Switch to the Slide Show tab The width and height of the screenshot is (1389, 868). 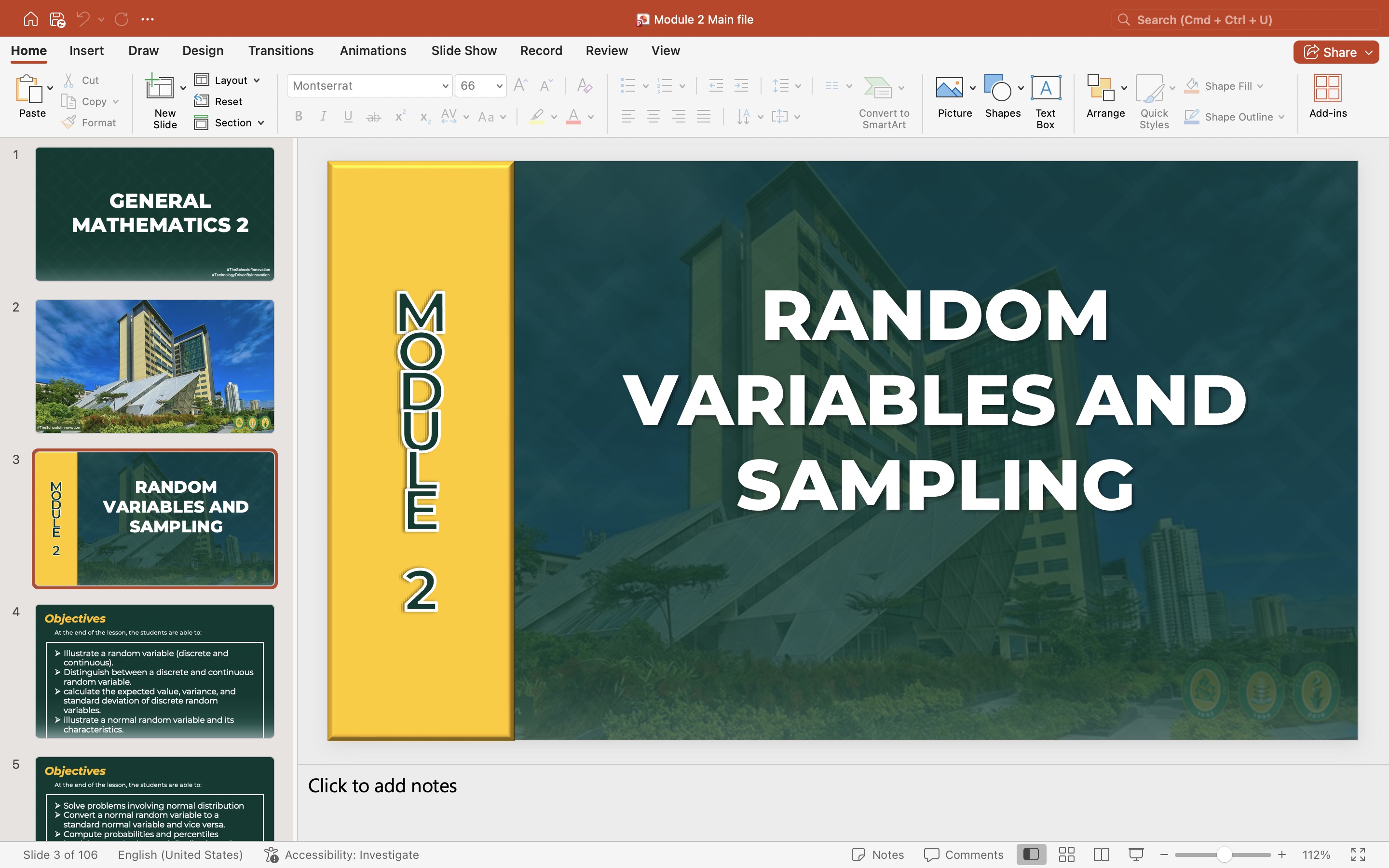point(464,51)
